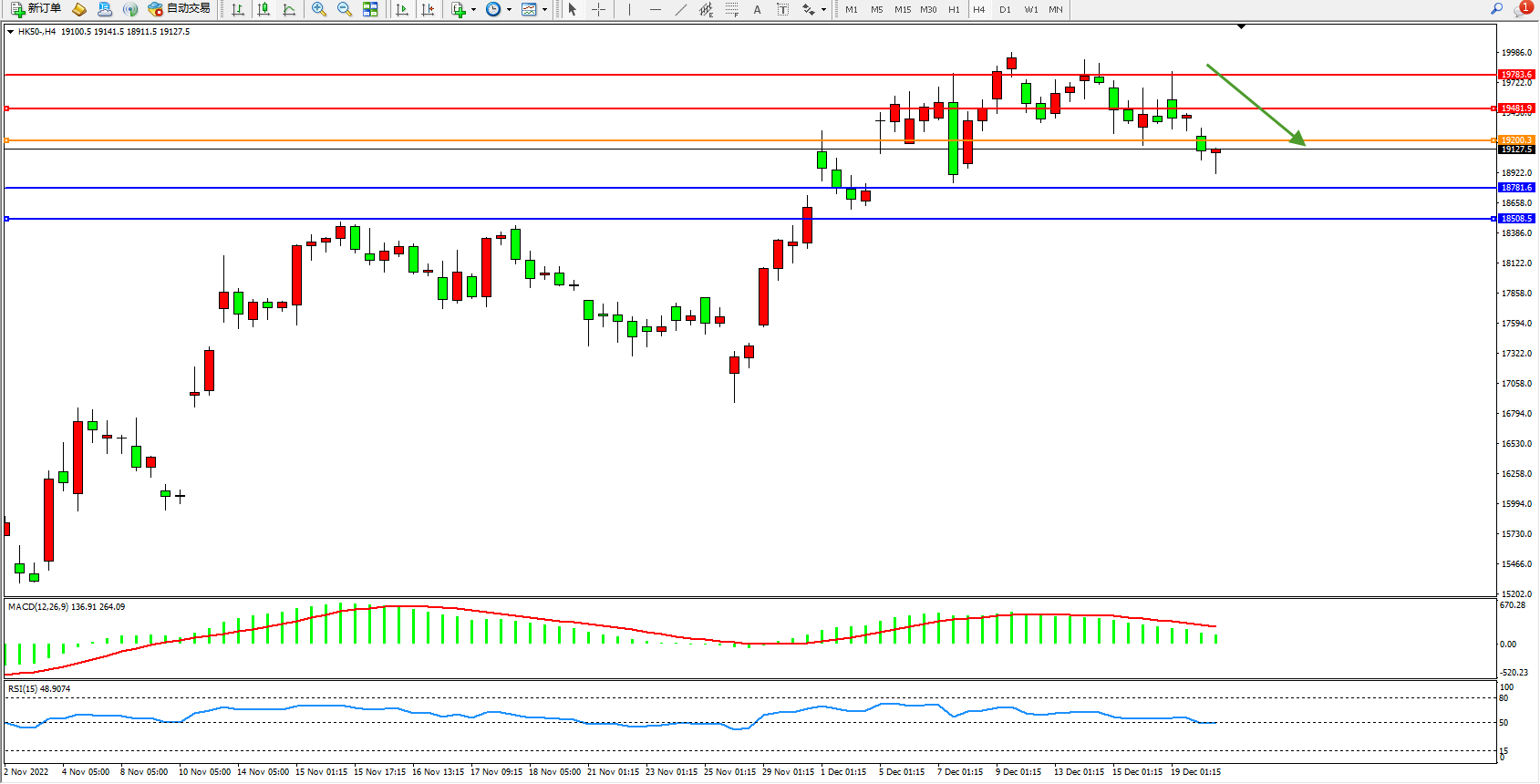Switch to the M15 timeframe
This screenshot has width=1540, height=784.
[x=903, y=9]
